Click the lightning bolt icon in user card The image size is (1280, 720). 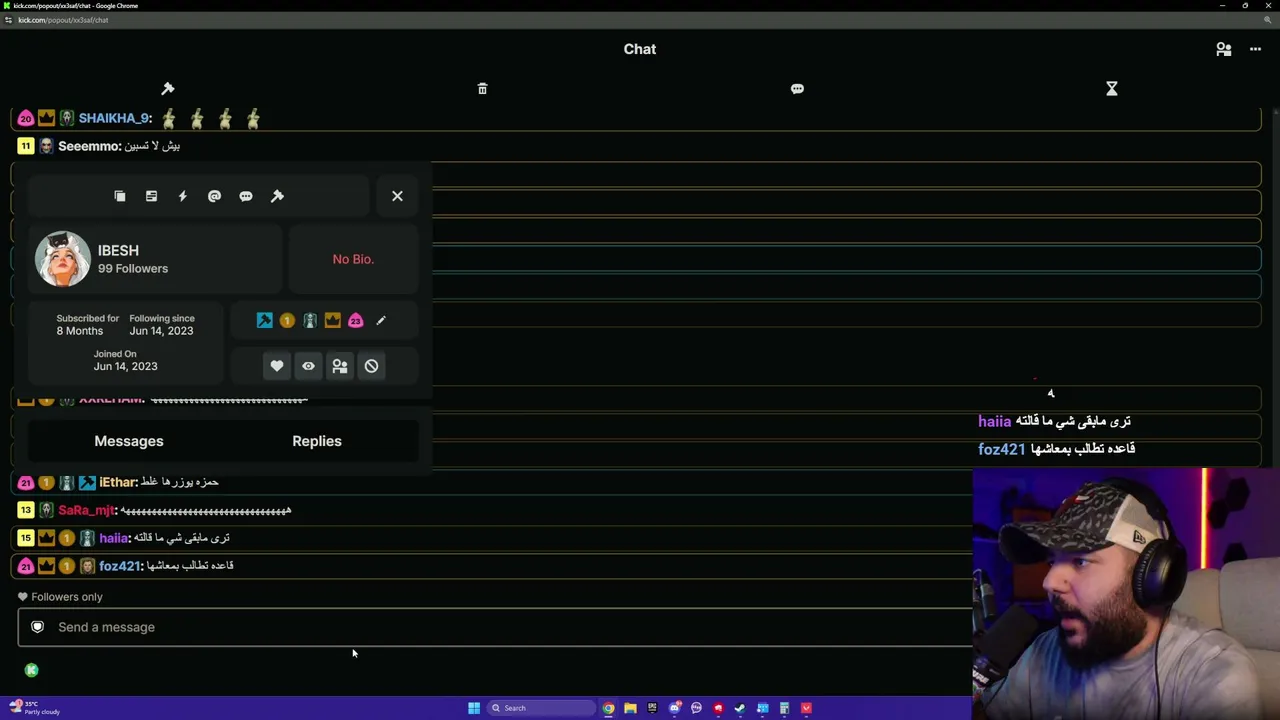pos(182,196)
